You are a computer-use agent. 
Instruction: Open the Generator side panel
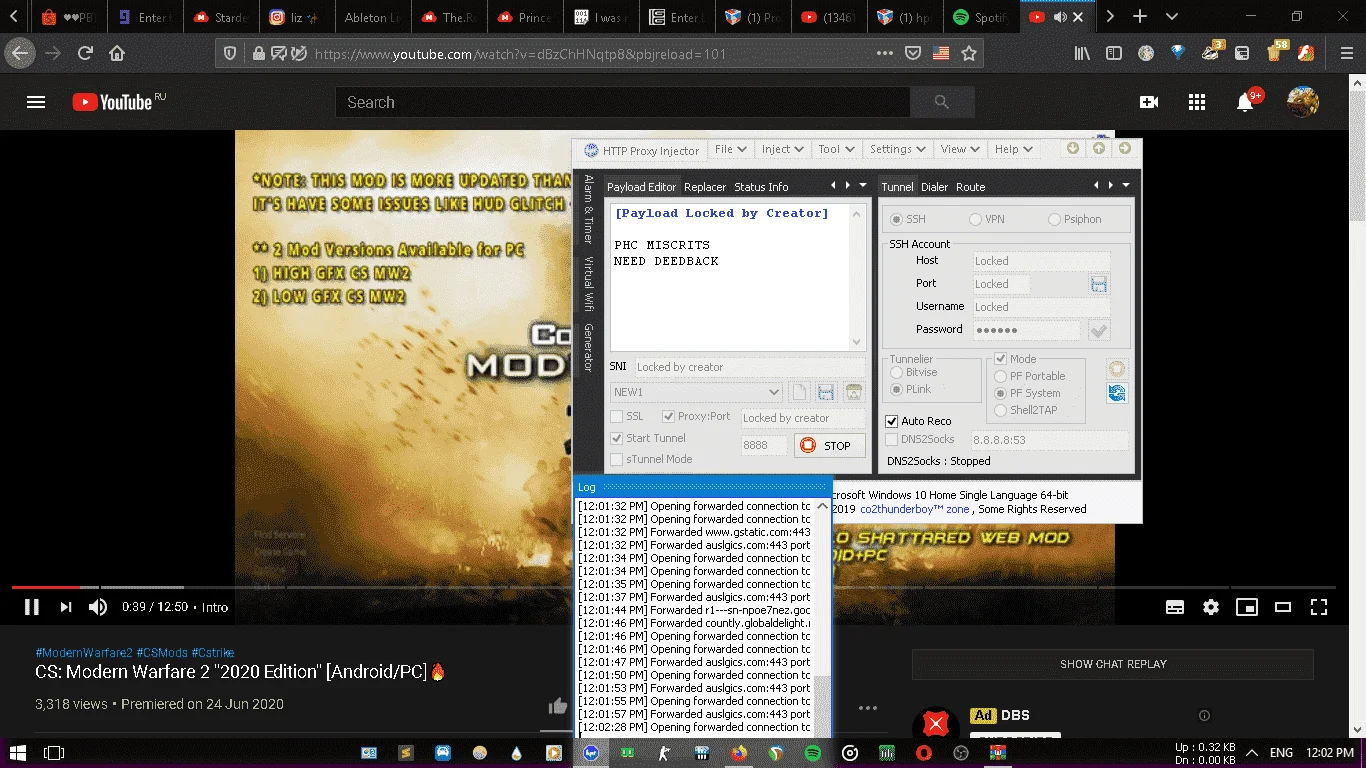coord(588,348)
